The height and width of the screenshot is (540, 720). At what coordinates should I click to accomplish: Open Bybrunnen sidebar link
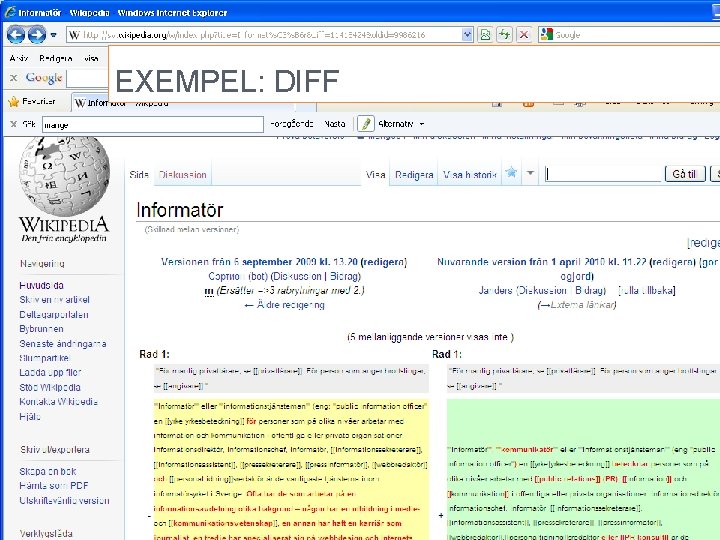tap(41, 329)
